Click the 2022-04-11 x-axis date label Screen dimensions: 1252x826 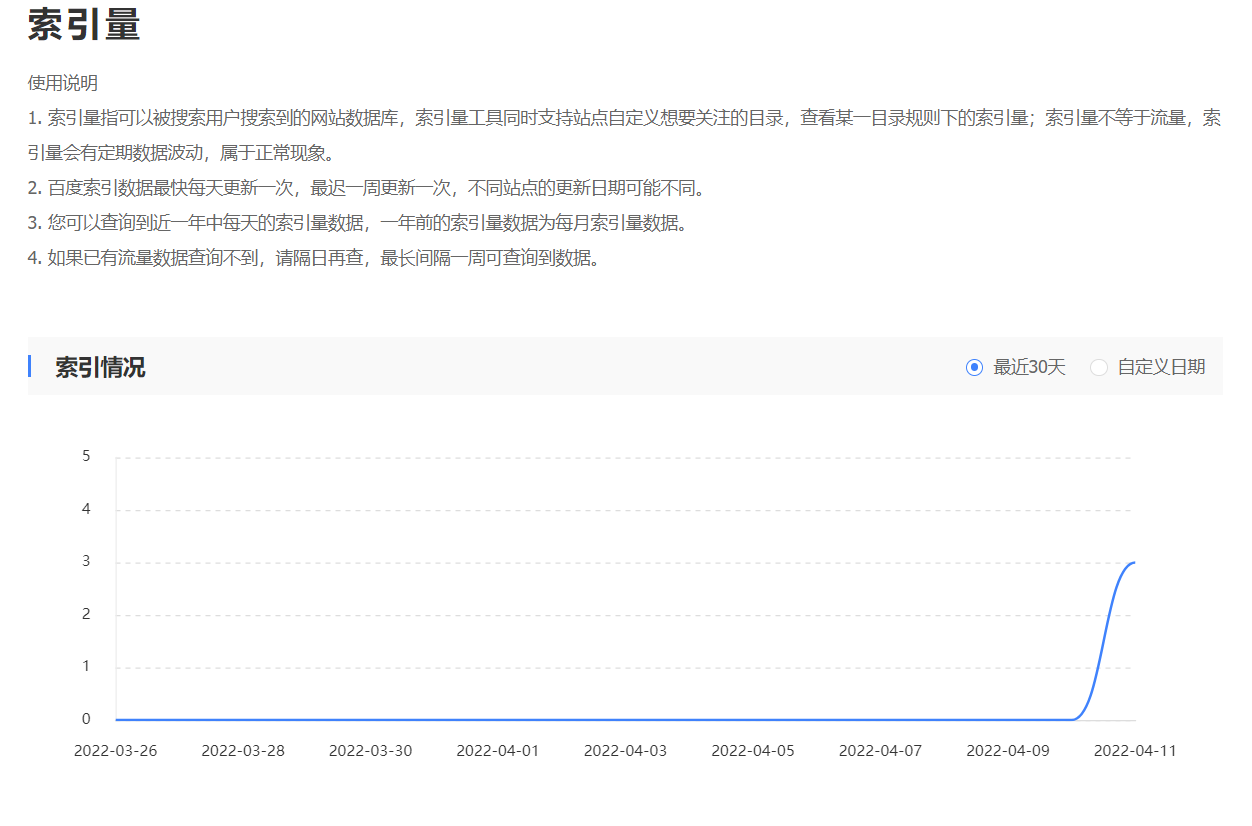click(x=1135, y=751)
